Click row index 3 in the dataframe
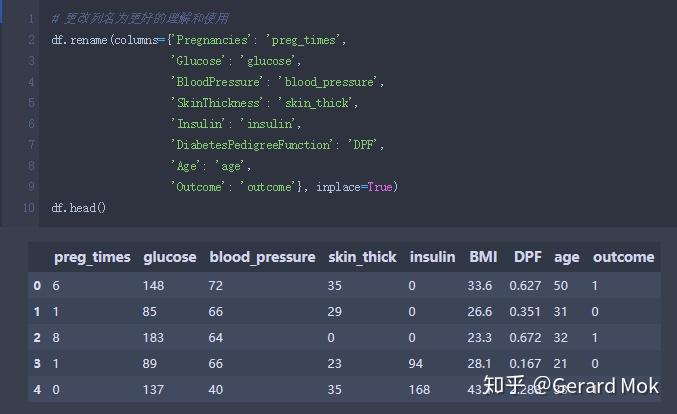677x414 pixels. click(37, 363)
